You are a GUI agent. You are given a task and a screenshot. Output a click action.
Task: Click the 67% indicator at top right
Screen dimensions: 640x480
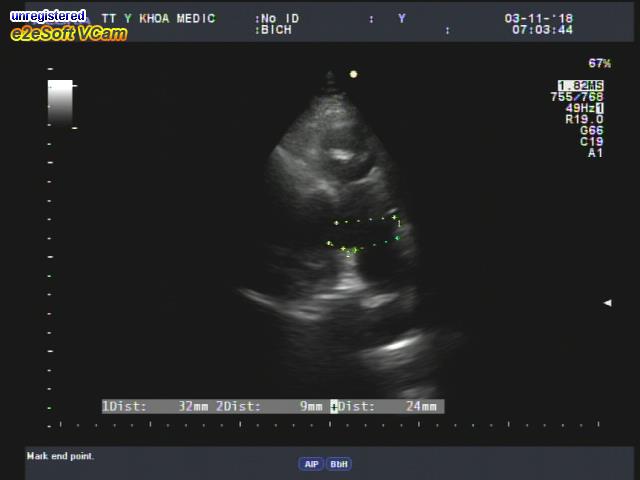(599, 63)
